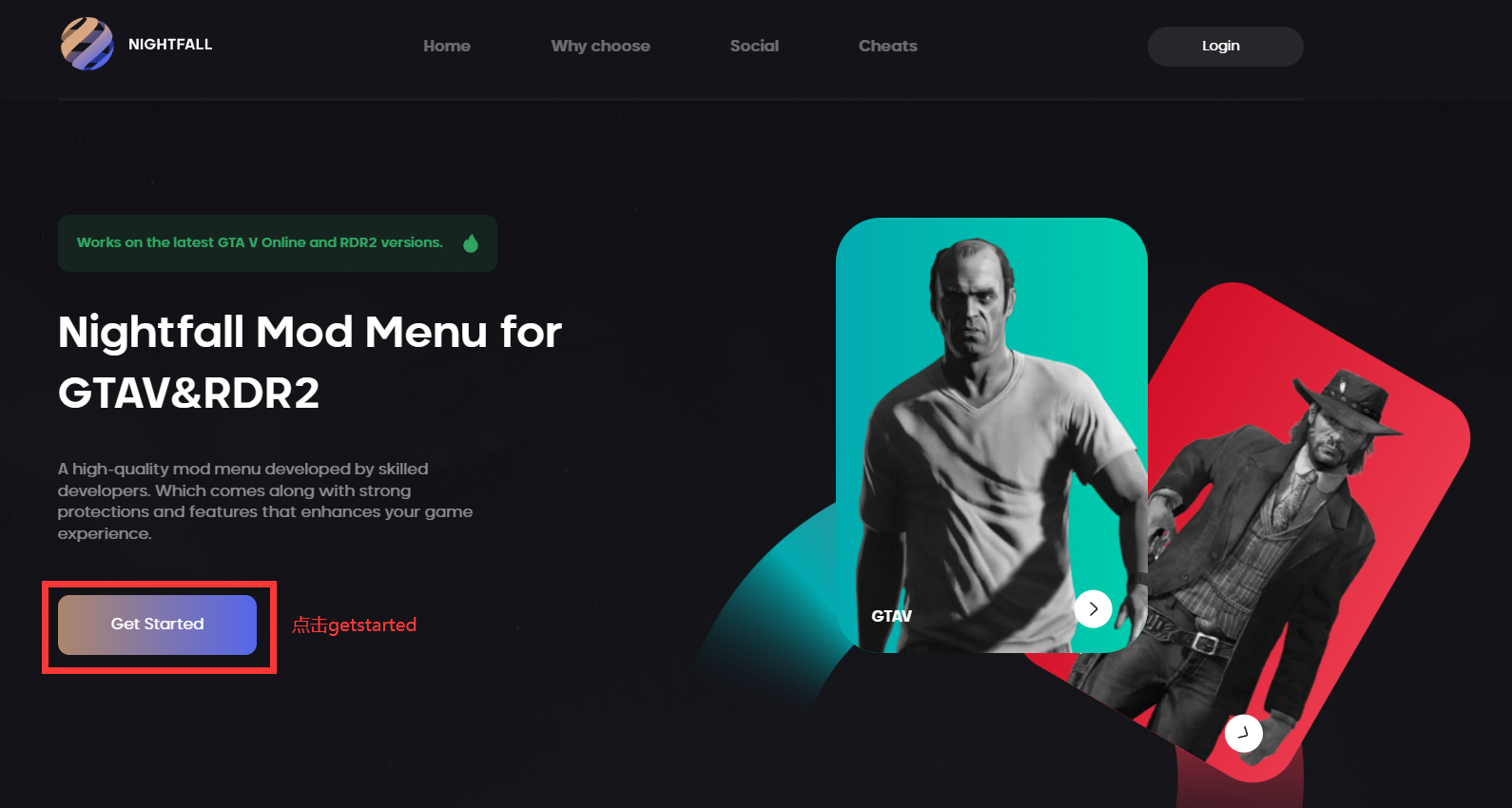The width and height of the screenshot is (1512, 808).
Task: Click the green droplet icon in banner
Action: [x=471, y=243]
